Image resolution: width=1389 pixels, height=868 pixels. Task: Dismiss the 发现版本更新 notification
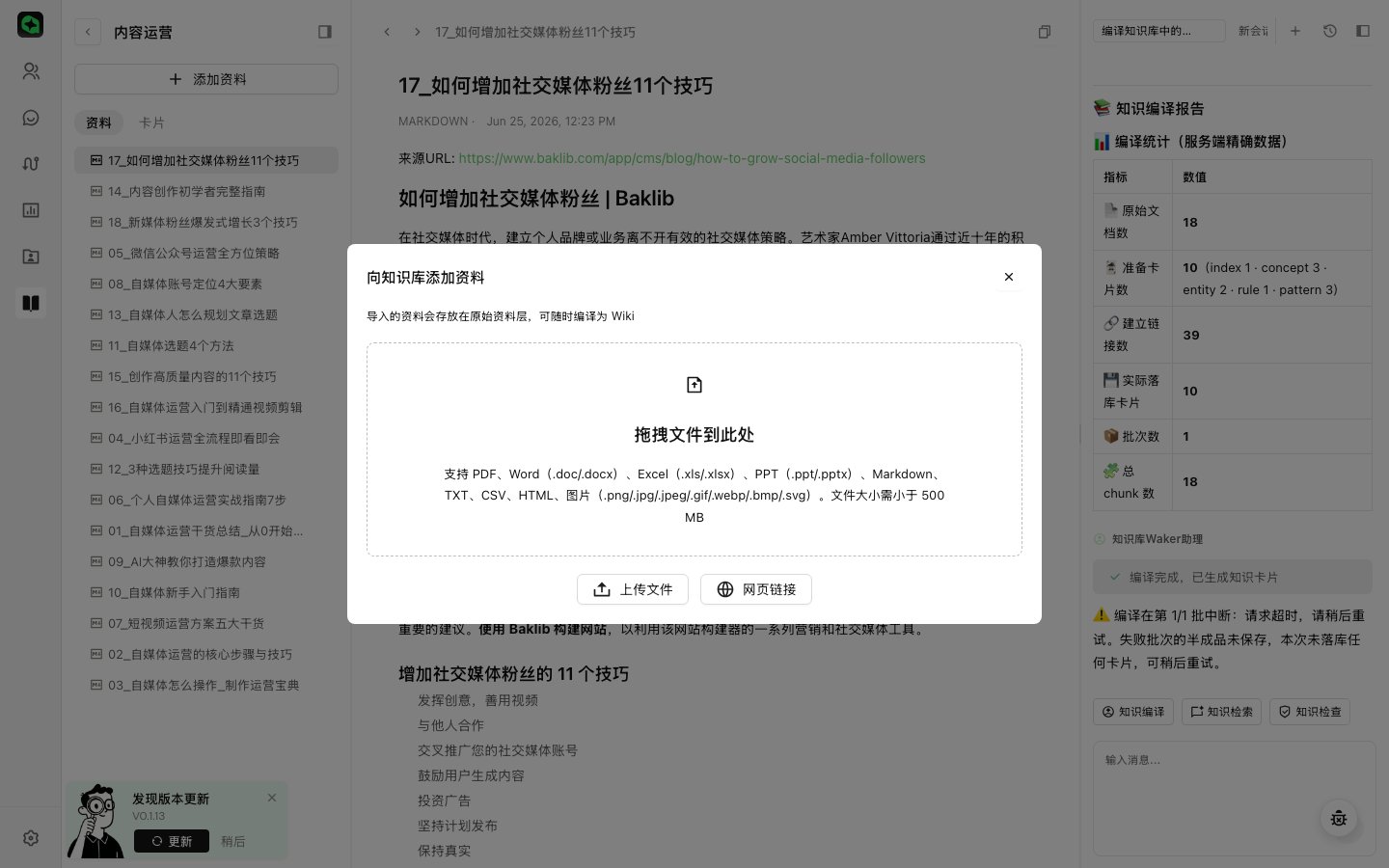[272, 798]
